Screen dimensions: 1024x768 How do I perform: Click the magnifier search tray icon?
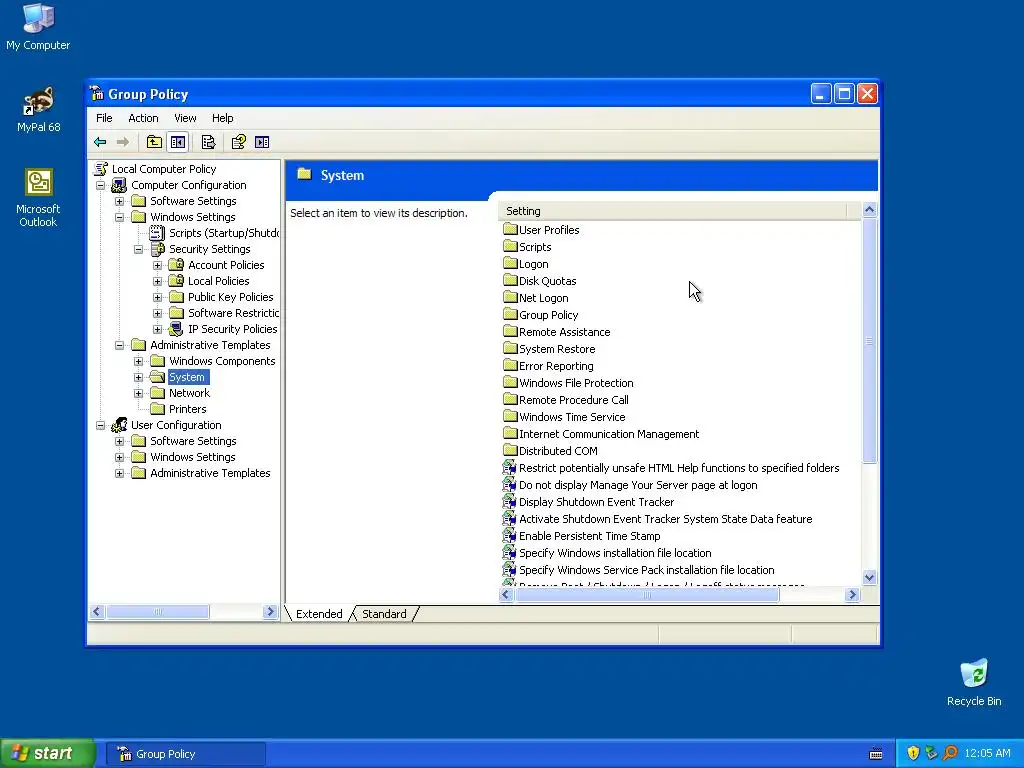[x=951, y=753]
